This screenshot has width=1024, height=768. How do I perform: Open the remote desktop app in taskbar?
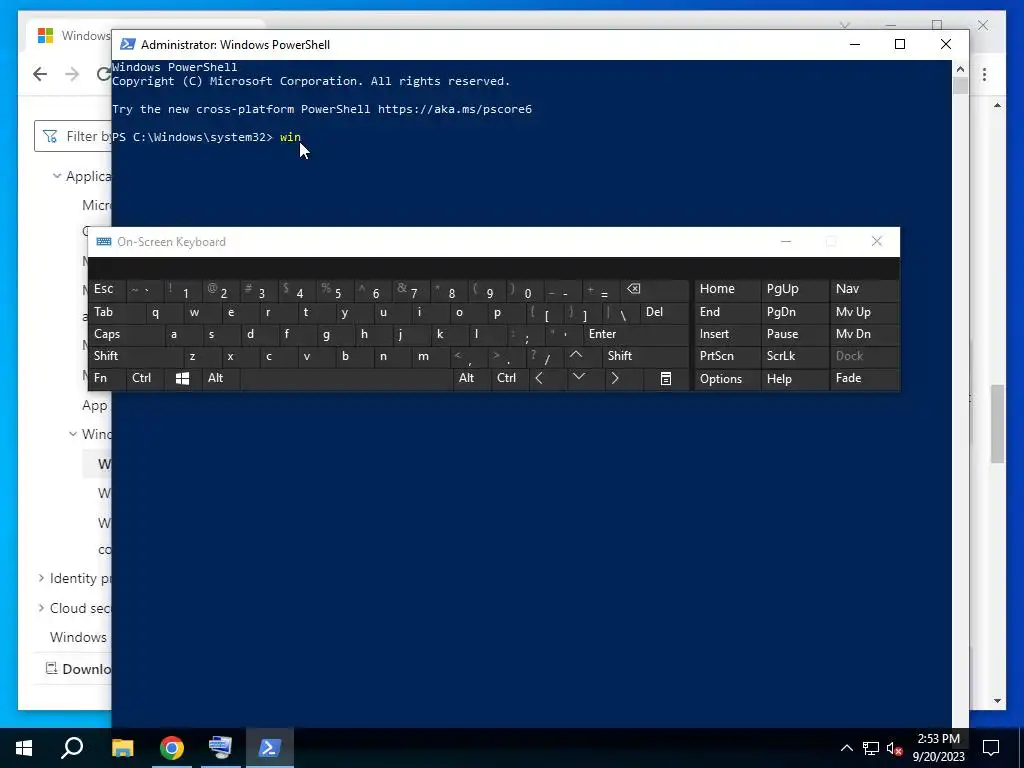[x=220, y=748]
